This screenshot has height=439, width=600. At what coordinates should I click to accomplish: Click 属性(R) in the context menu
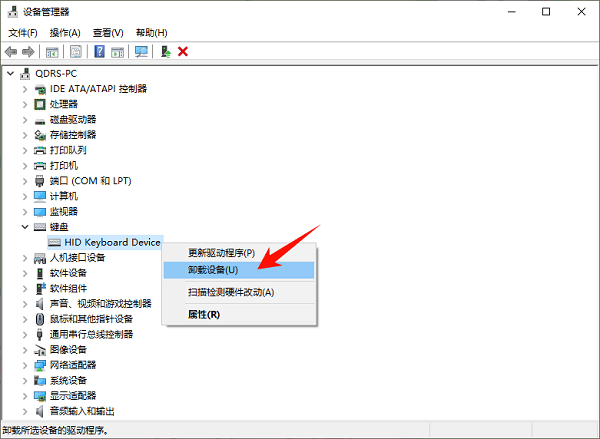click(204, 314)
